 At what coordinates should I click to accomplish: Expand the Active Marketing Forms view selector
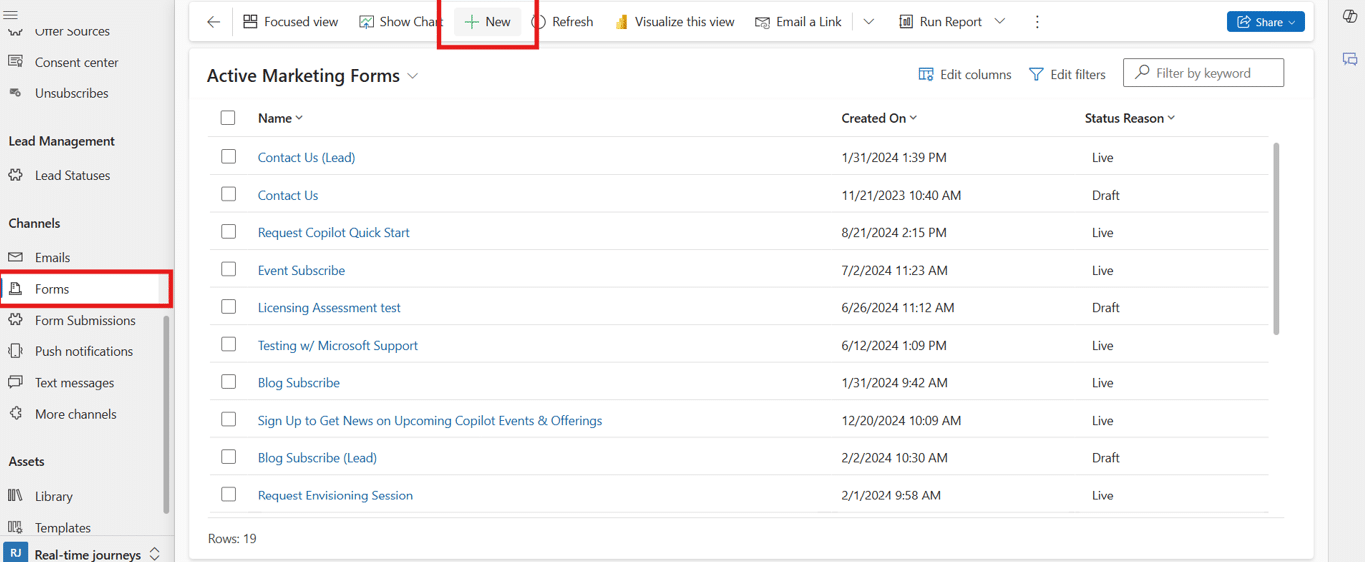point(412,77)
